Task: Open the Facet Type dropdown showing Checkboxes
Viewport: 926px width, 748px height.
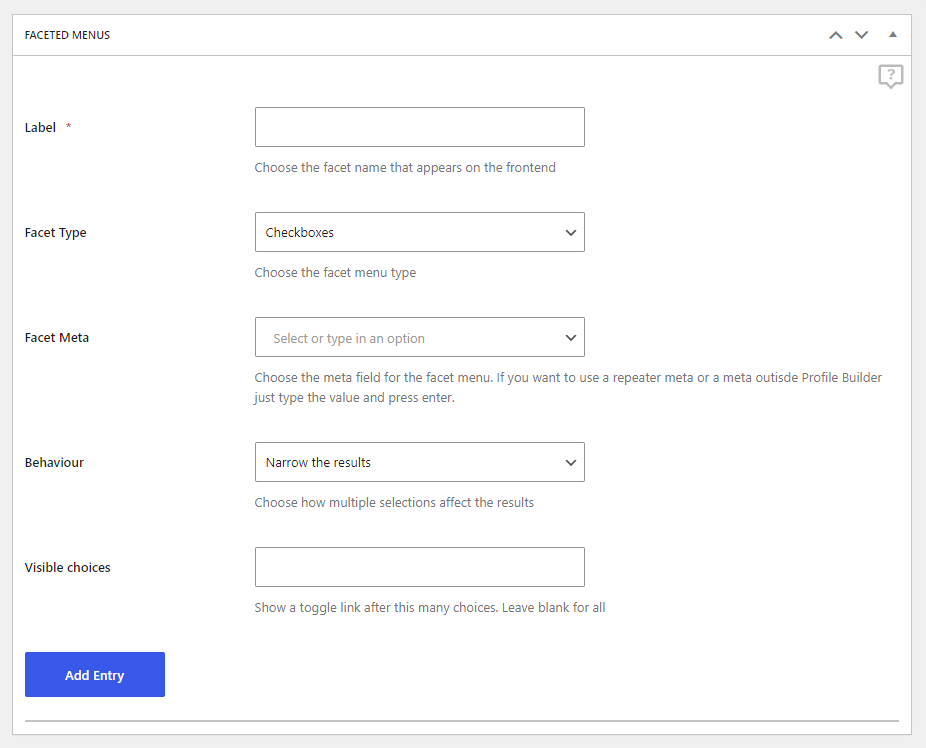Action: pos(420,232)
